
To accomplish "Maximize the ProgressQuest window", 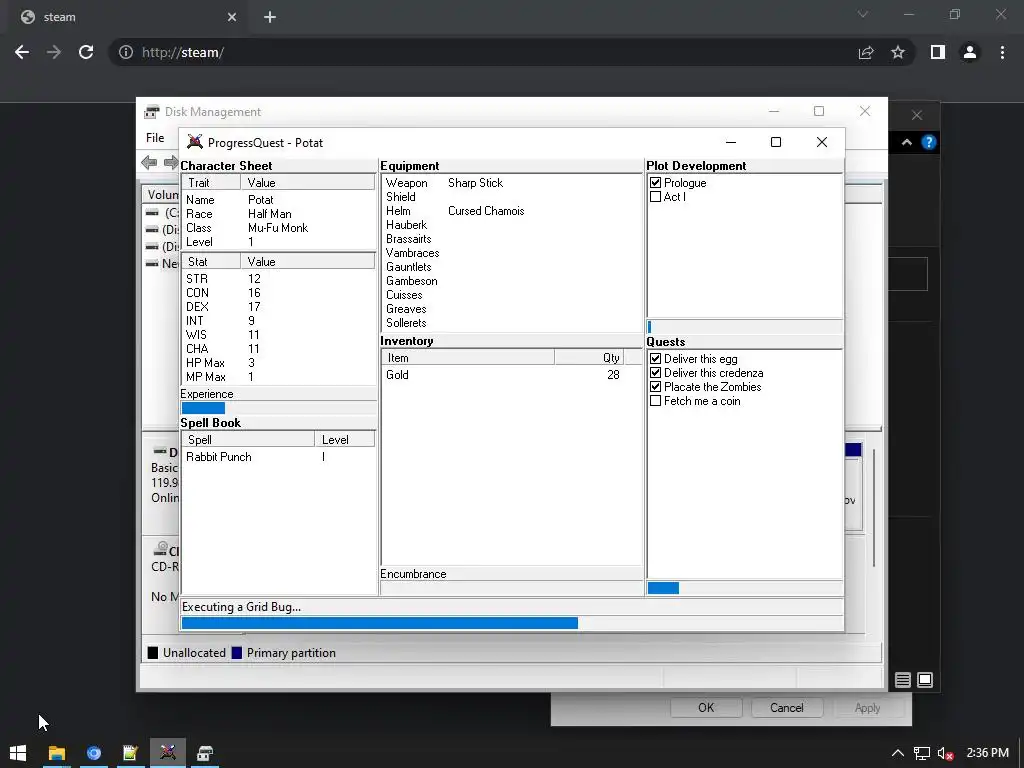I will [x=776, y=142].
